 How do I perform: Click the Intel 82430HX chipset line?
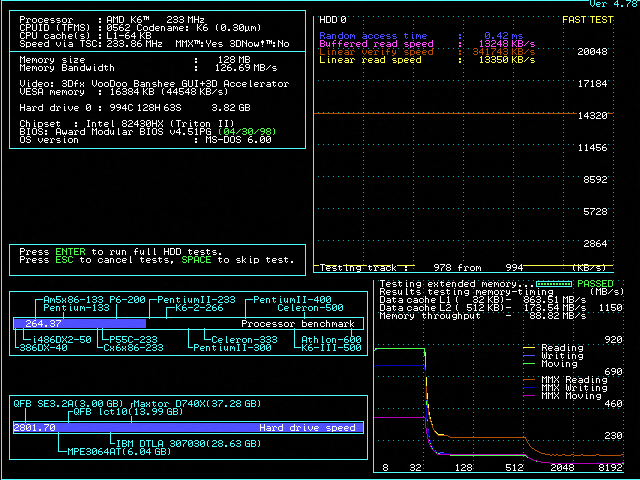tap(127, 124)
